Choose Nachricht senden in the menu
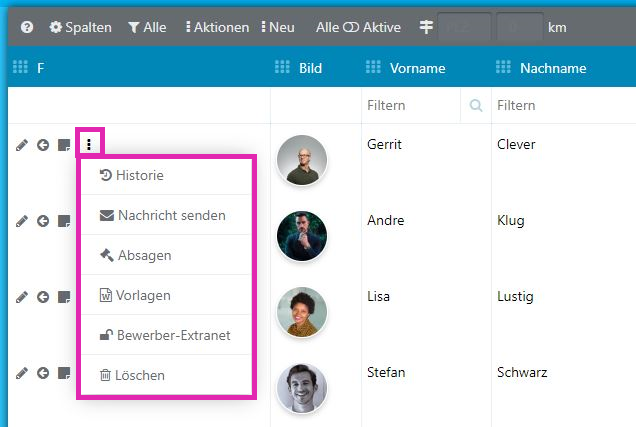This screenshot has width=636, height=427. (x=163, y=215)
